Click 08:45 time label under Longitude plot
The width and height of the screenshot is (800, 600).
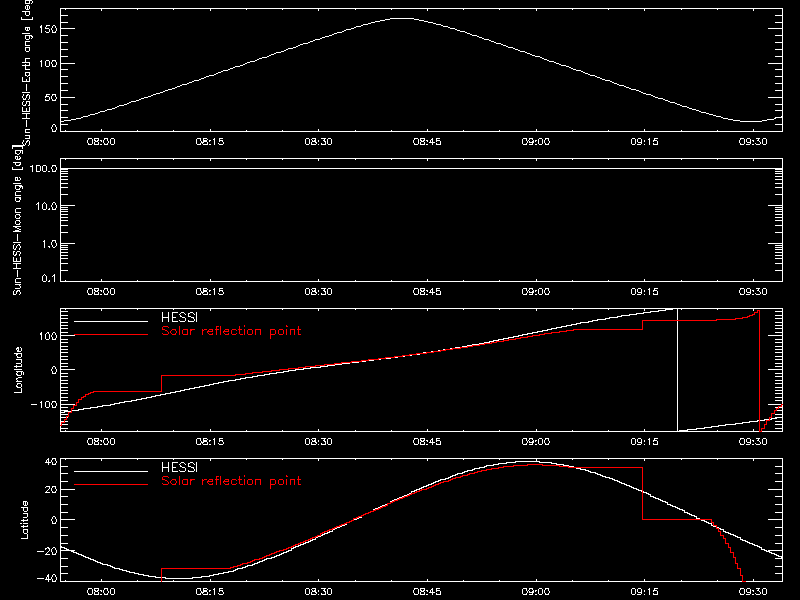click(x=427, y=442)
